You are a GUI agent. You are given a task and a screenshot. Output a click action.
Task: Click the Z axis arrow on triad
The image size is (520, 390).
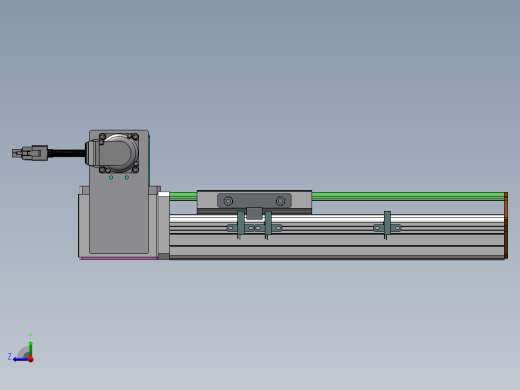pyautogui.click(x=20, y=359)
